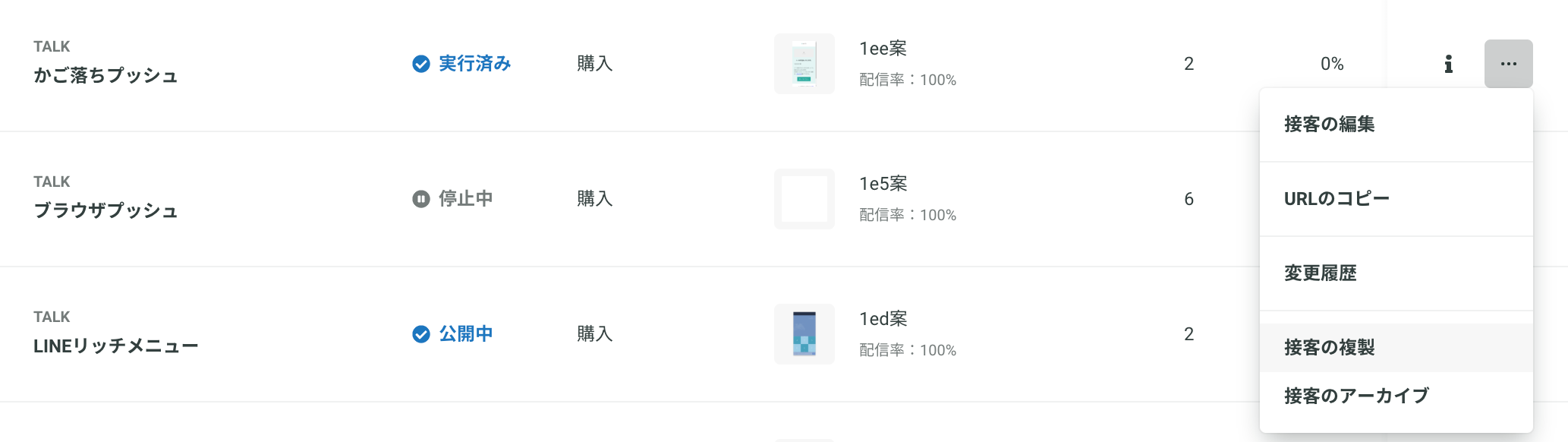This screenshot has width=1568, height=442.
Task: Open the LINEリッチメニュー campaign
Action: (115, 346)
